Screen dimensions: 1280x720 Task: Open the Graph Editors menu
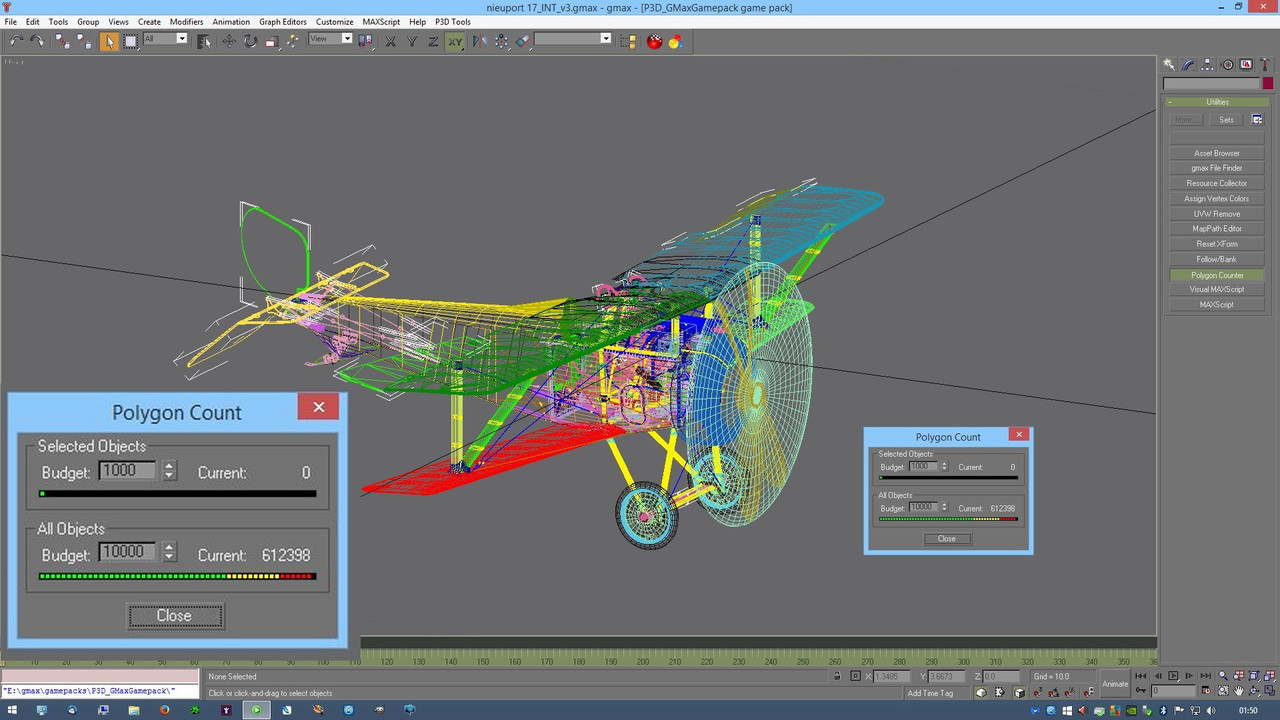[x=283, y=21]
